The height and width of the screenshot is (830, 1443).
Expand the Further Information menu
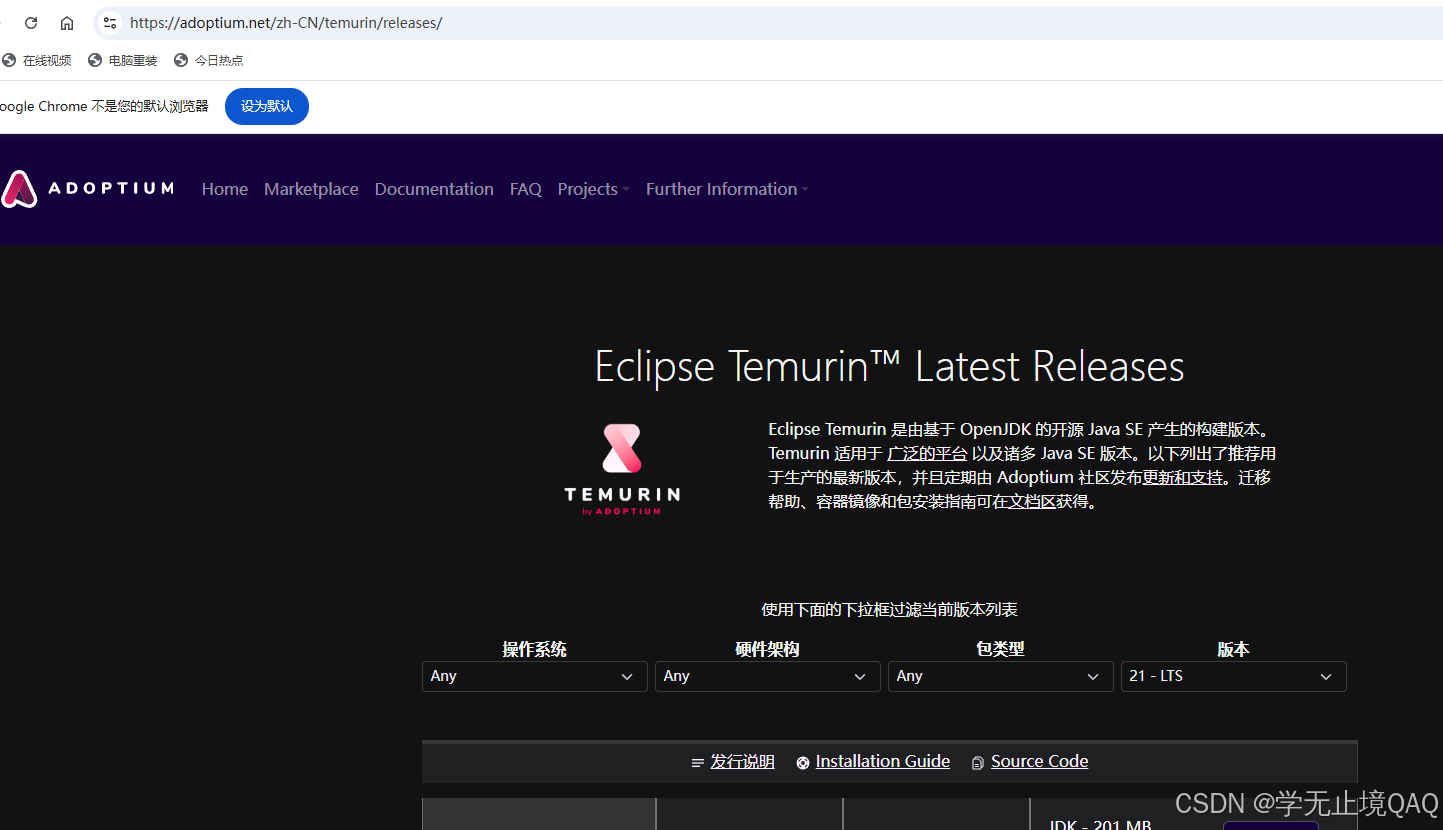pos(727,189)
